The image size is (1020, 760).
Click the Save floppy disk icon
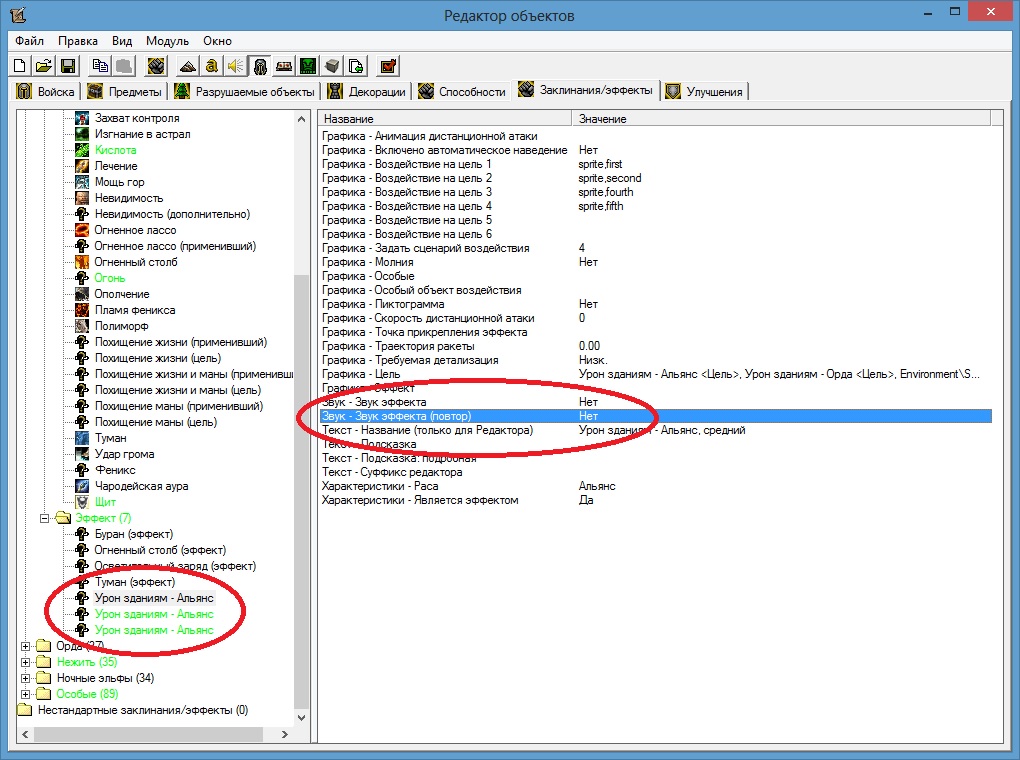(68, 66)
